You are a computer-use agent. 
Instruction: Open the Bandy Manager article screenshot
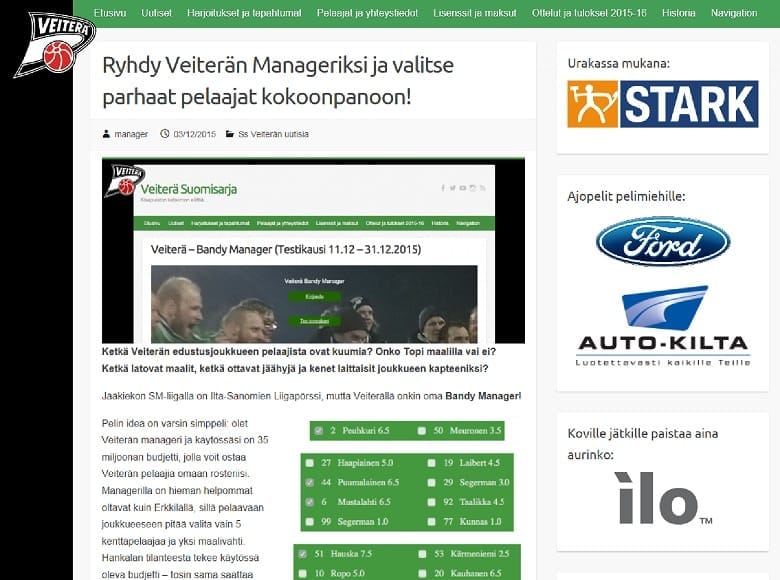(x=313, y=250)
